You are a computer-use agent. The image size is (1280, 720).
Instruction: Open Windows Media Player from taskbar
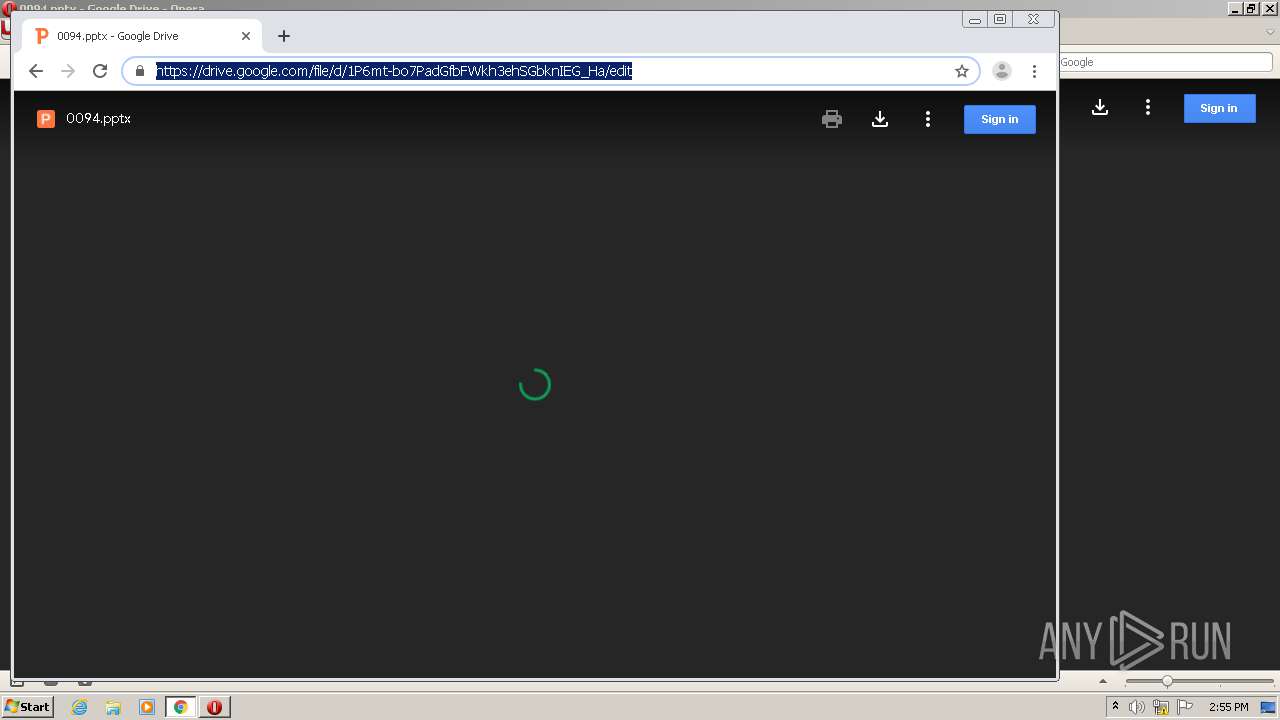coord(147,707)
